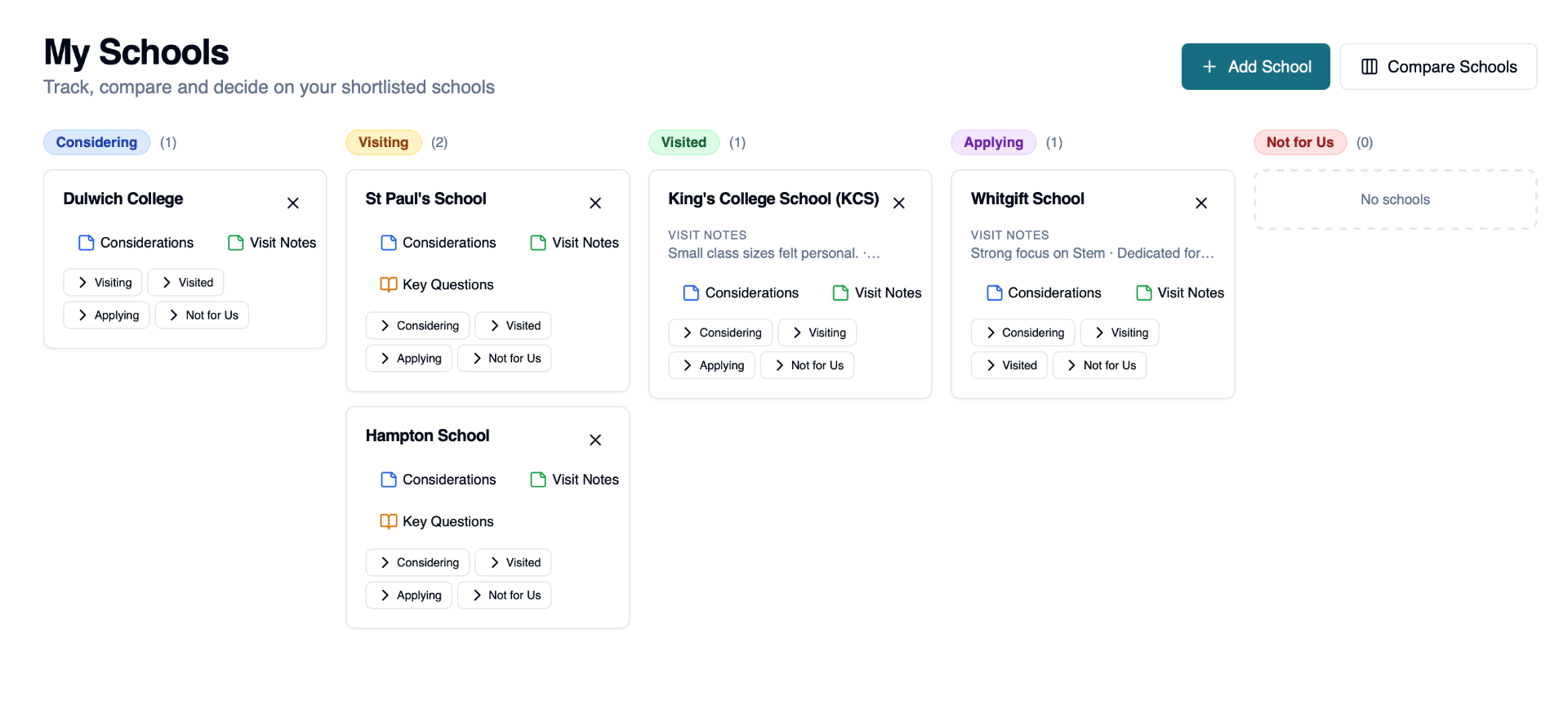
Task: Open Considerations for St Paul's School
Action: pos(439,243)
